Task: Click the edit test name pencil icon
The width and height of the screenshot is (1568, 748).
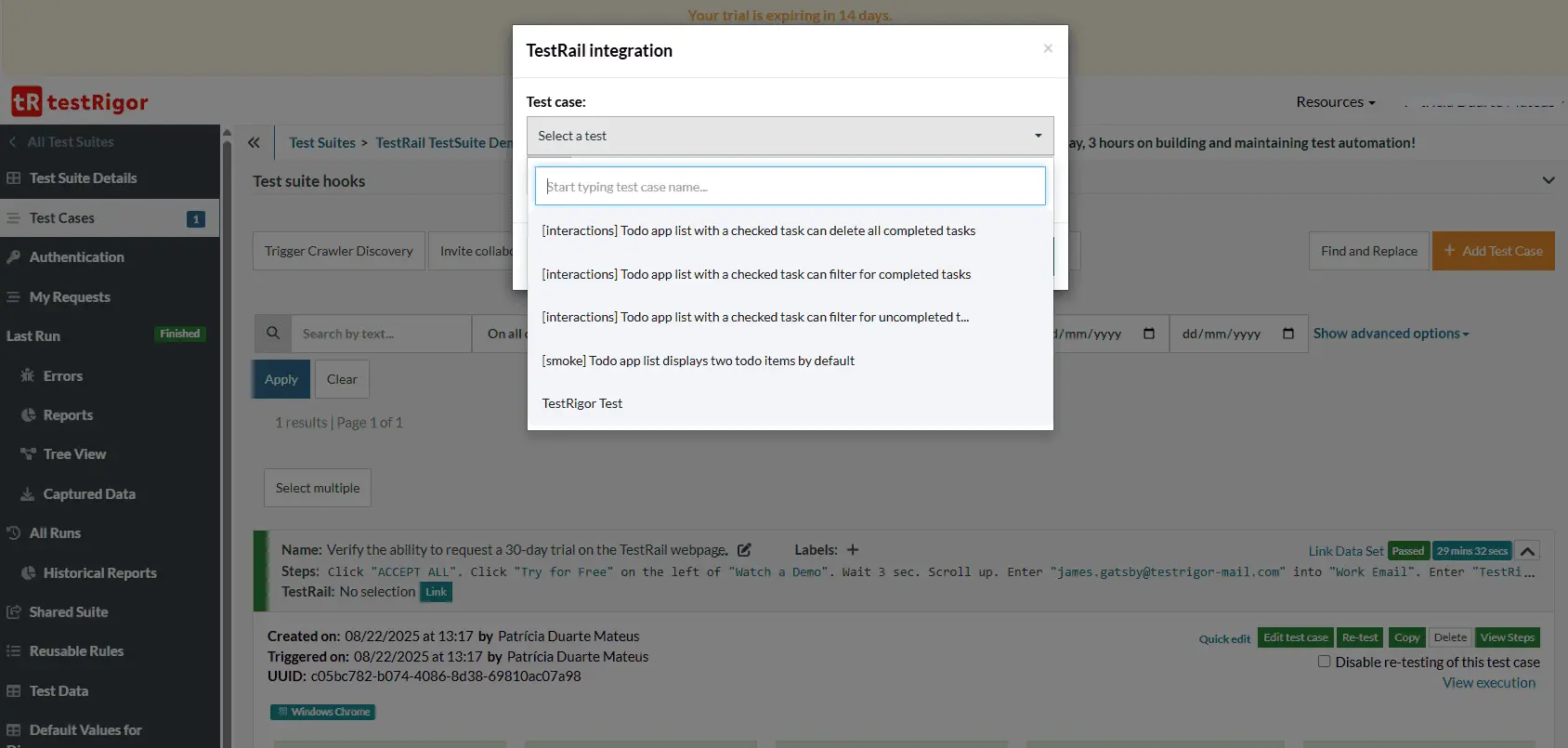Action: [744, 550]
